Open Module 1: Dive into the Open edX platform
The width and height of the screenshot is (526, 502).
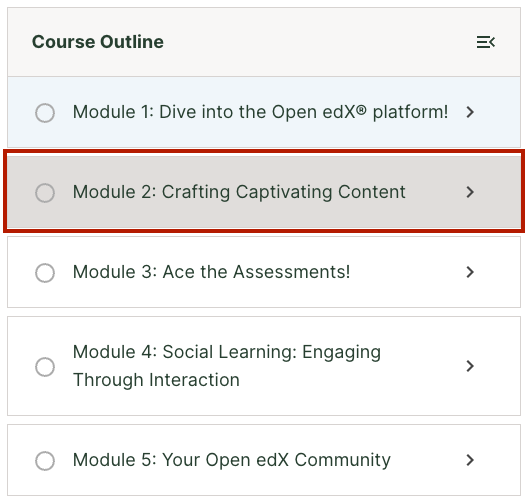260,112
